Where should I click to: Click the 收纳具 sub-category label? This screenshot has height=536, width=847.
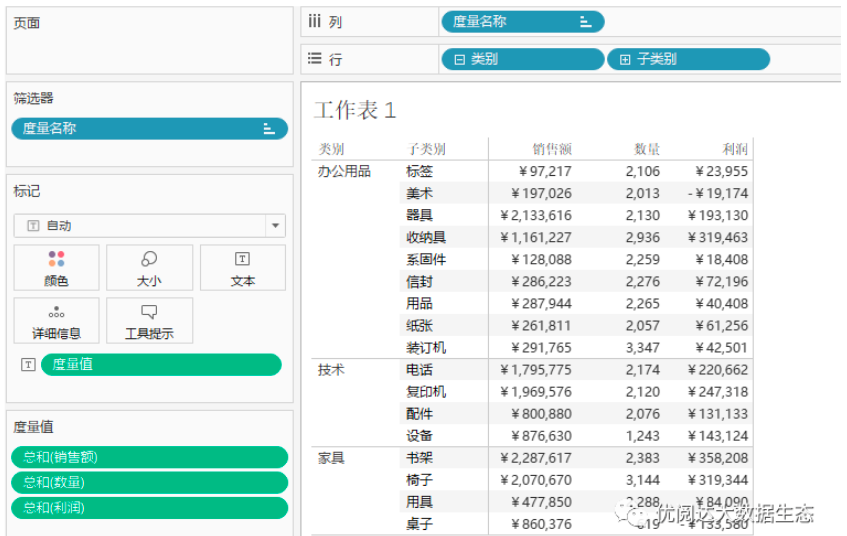pyautogui.click(x=426, y=238)
